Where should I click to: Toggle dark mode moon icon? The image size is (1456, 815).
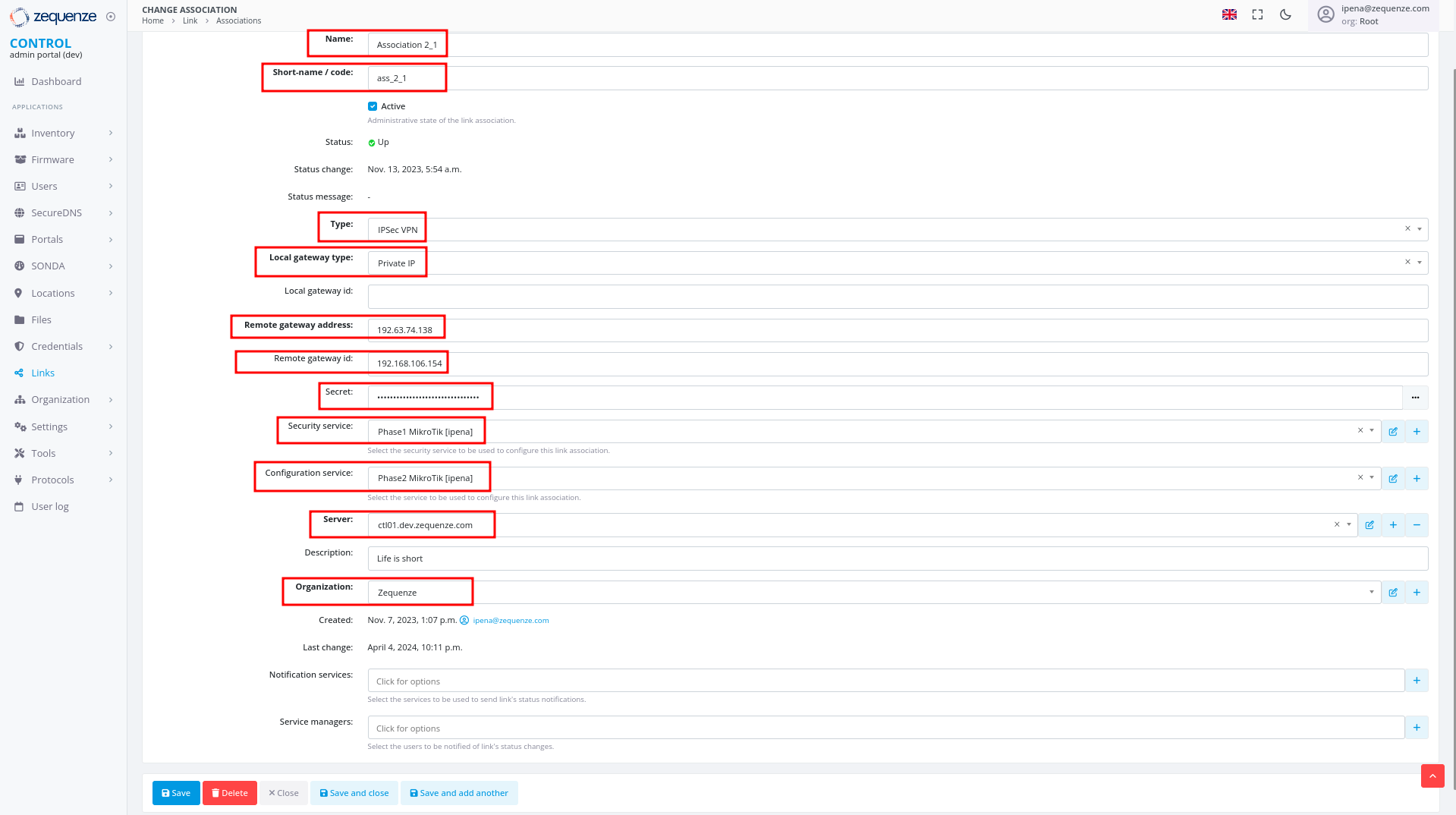pyautogui.click(x=1285, y=14)
